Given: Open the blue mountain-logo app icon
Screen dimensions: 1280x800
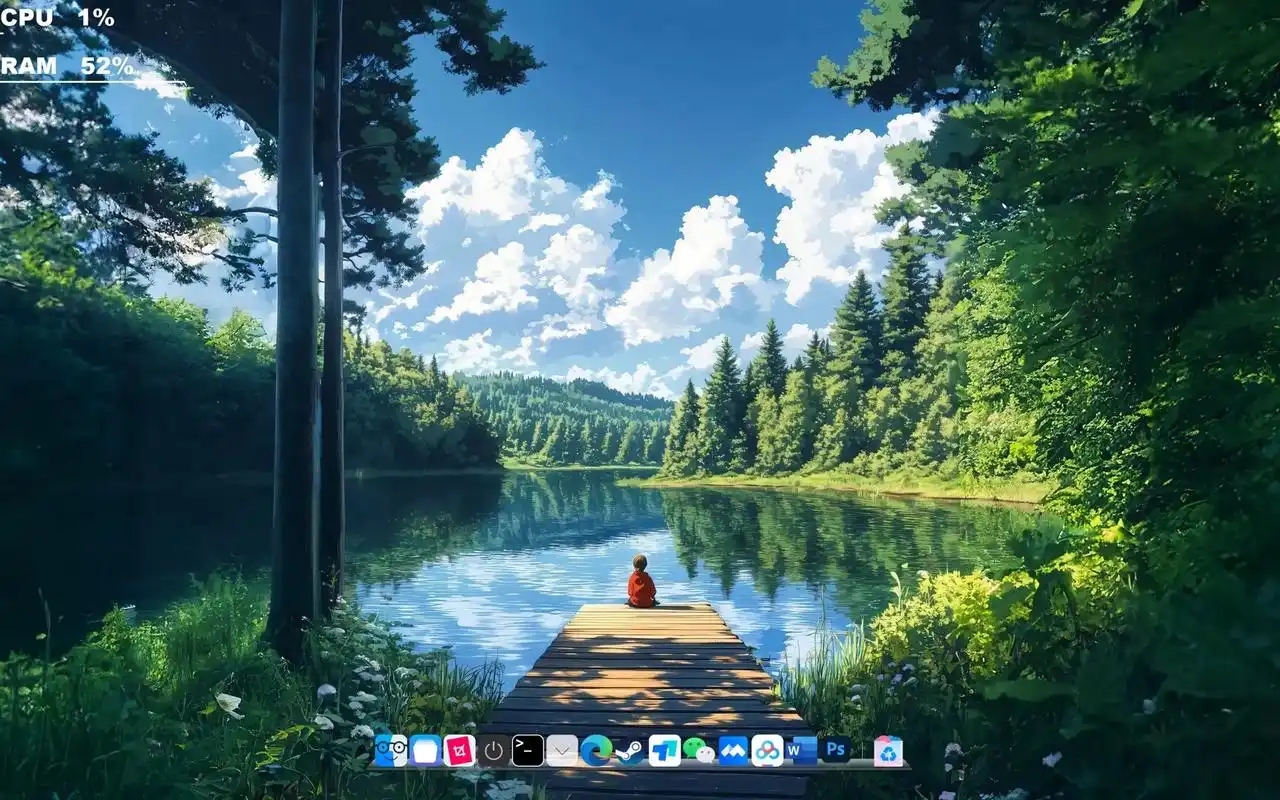Looking at the screenshot, I should [x=733, y=750].
